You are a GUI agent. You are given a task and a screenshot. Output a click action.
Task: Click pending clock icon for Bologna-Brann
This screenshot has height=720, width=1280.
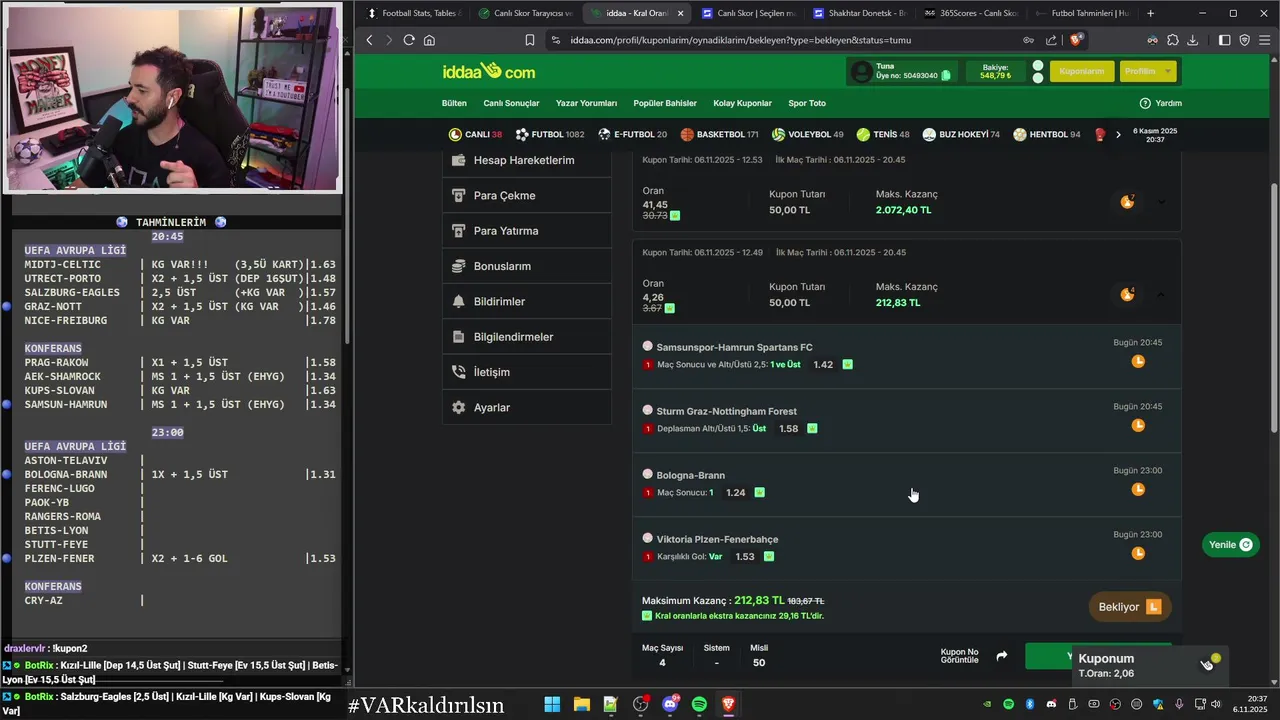click(1138, 489)
